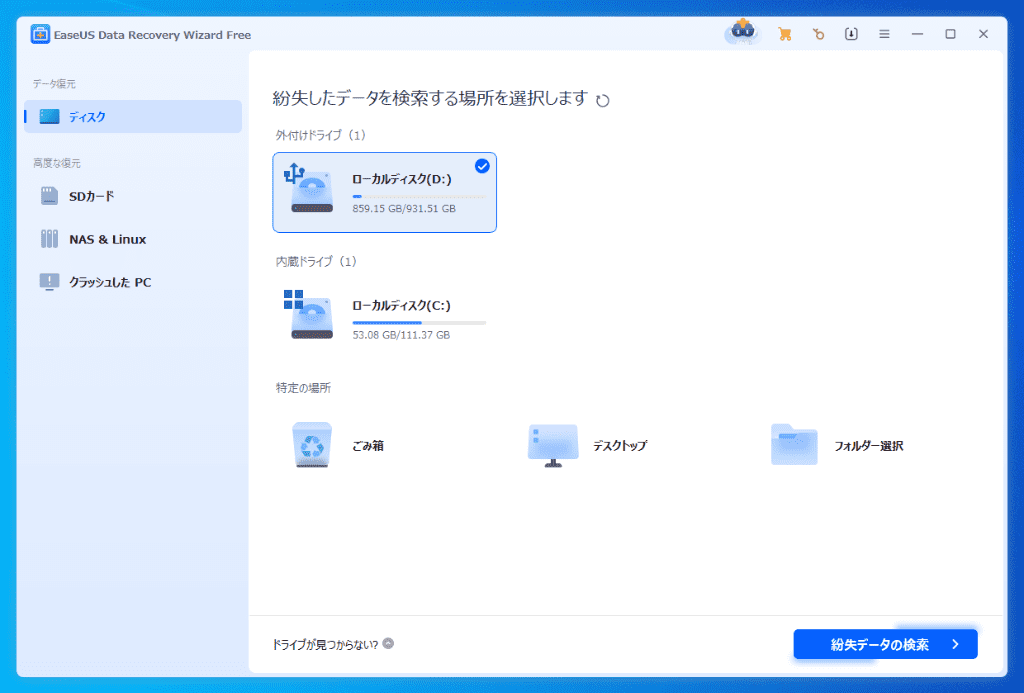
Task: Click D: drive usage bar
Action: 419,196
